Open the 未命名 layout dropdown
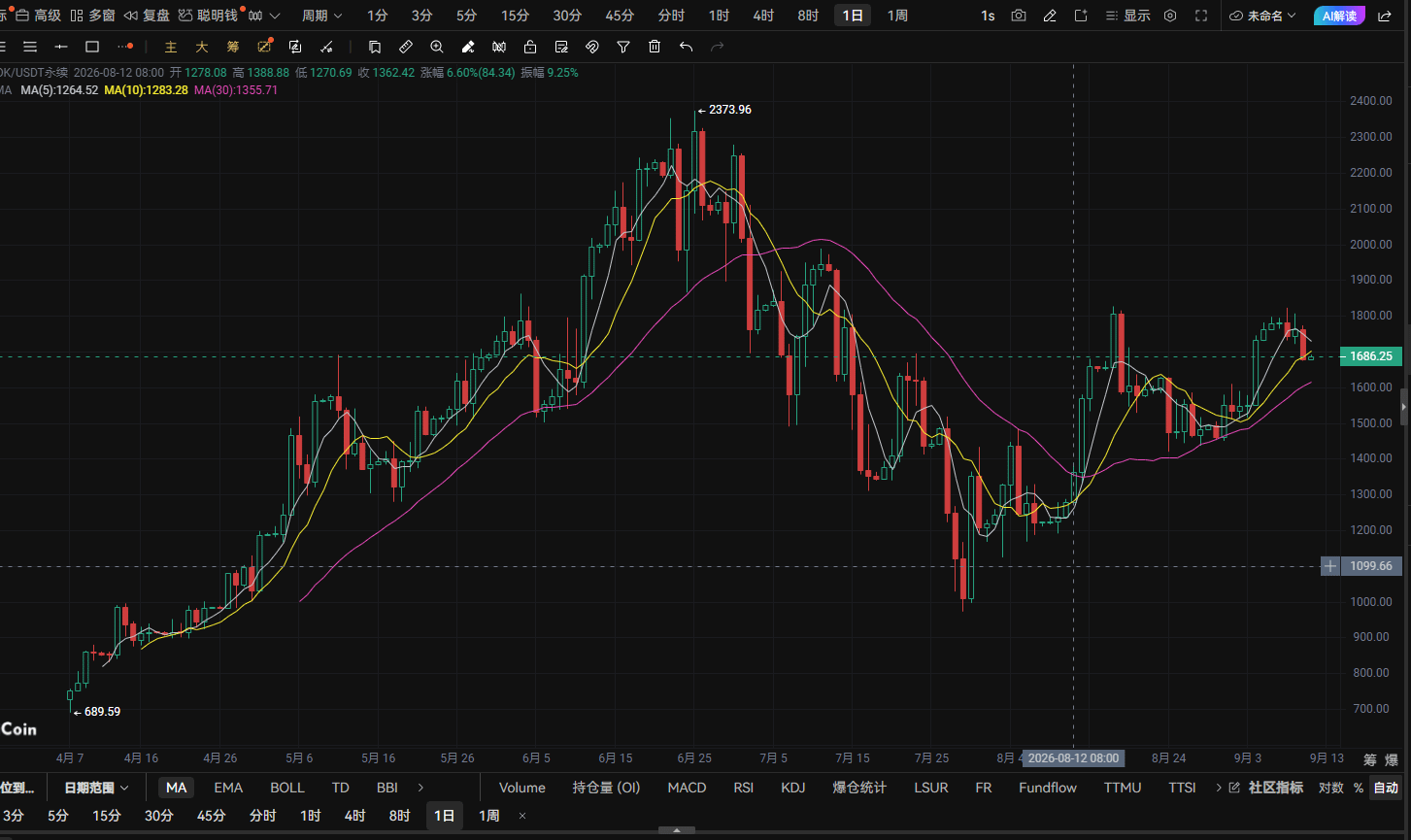The image size is (1411, 840). pyautogui.click(x=1262, y=16)
